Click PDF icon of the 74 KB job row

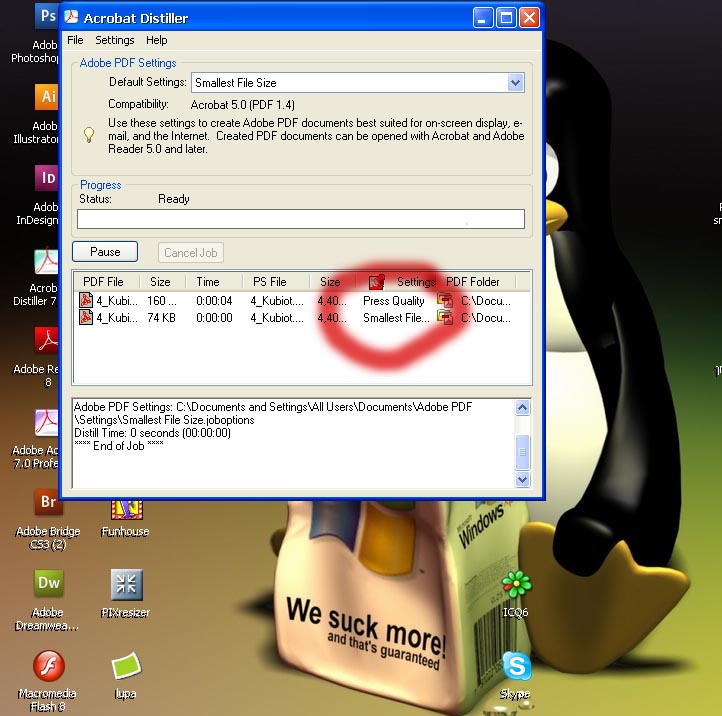tap(86, 317)
